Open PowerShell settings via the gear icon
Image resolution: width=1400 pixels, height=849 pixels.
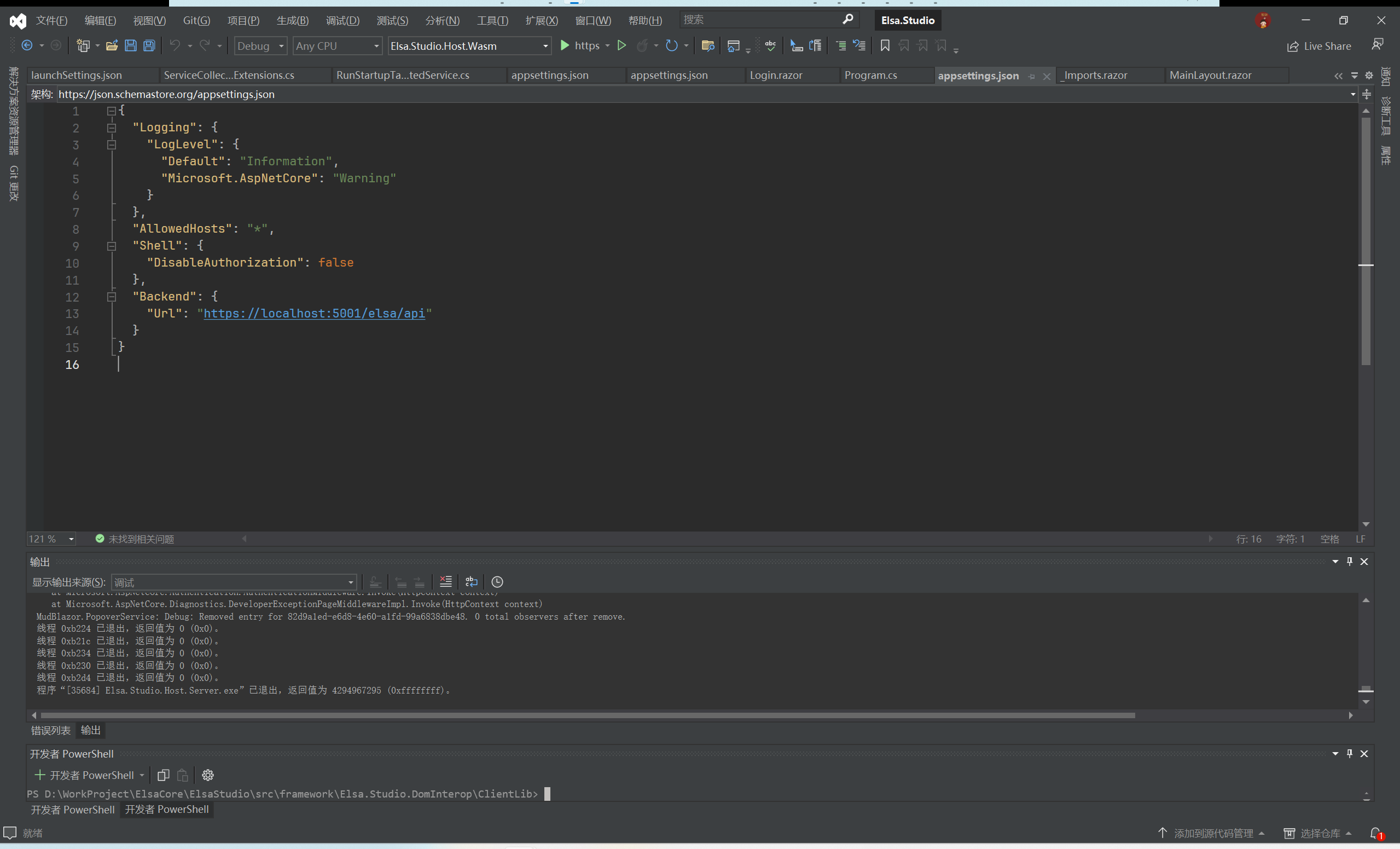207,775
